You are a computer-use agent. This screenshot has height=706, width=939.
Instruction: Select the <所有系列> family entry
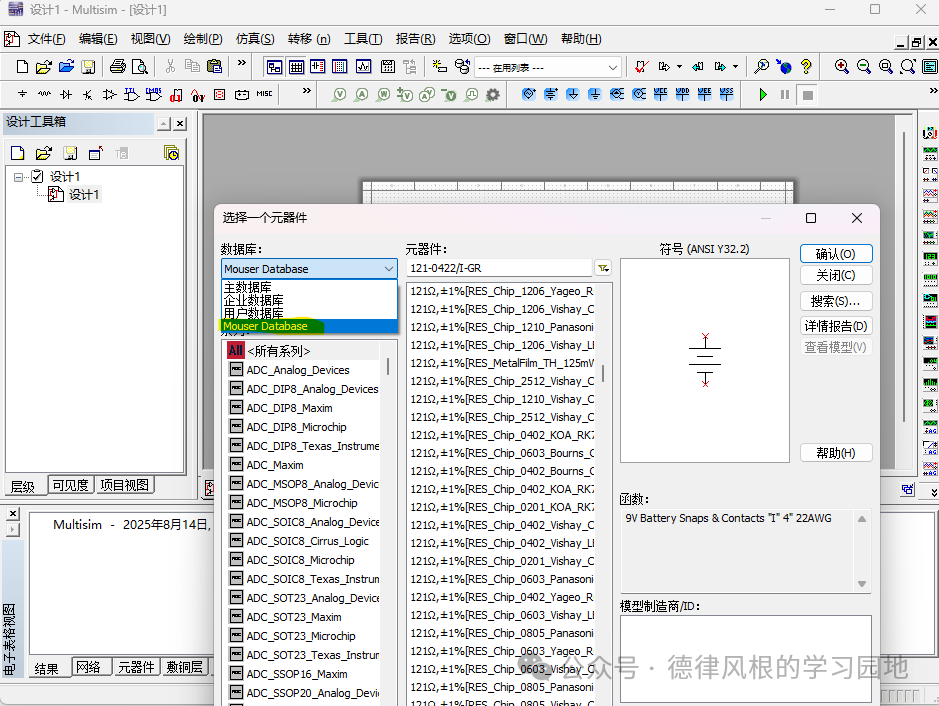click(303, 351)
